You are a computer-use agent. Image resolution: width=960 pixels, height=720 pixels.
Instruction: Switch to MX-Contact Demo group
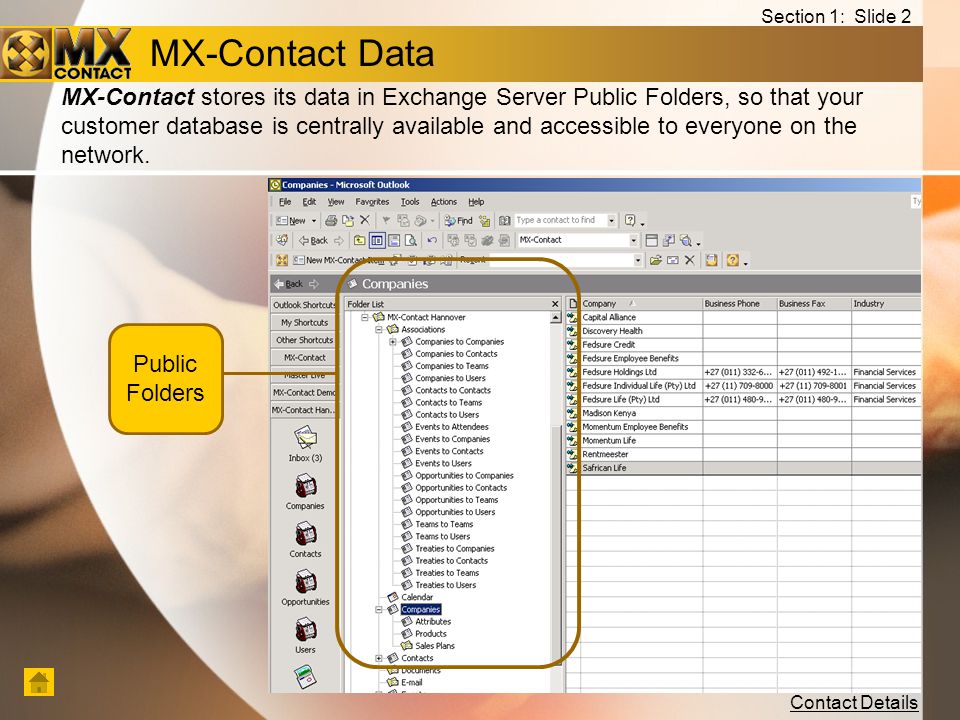(304, 392)
